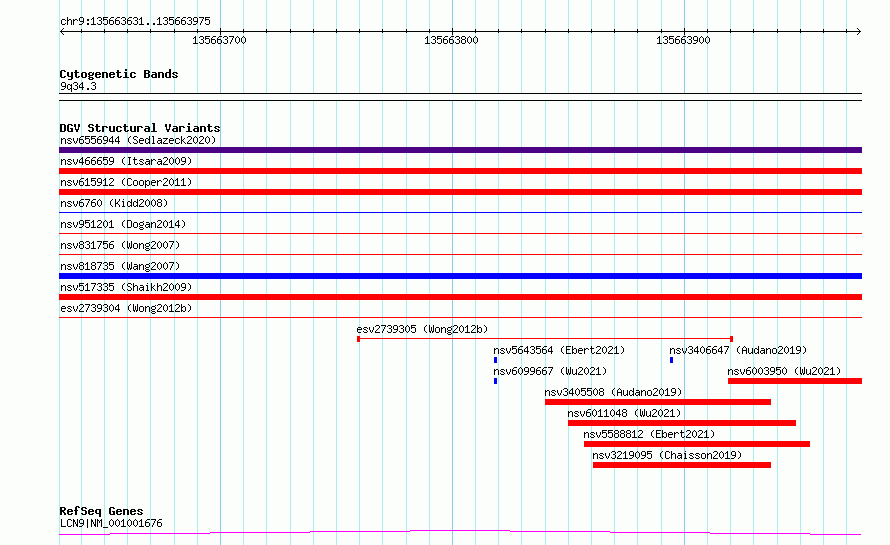Click the red bar under nsv615912
The width and height of the screenshot is (890, 545).
click(460, 192)
